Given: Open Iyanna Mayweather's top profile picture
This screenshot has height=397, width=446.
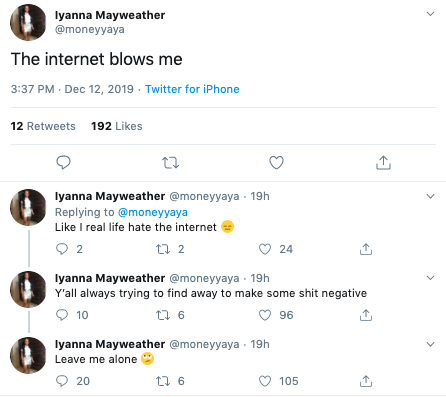Looking at the screenshot, I should (28, 22).
